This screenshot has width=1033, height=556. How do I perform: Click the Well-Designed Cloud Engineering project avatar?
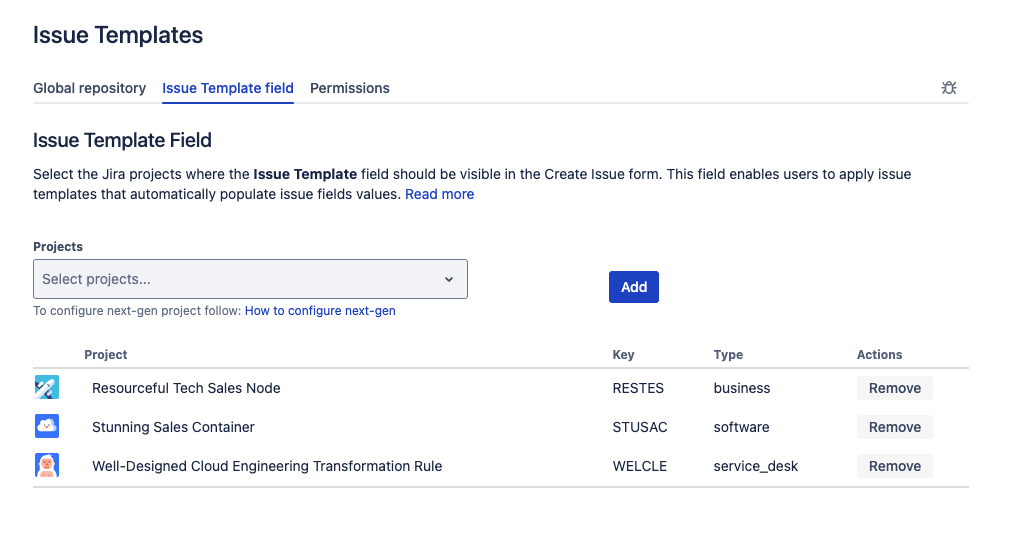pos(47,466)
